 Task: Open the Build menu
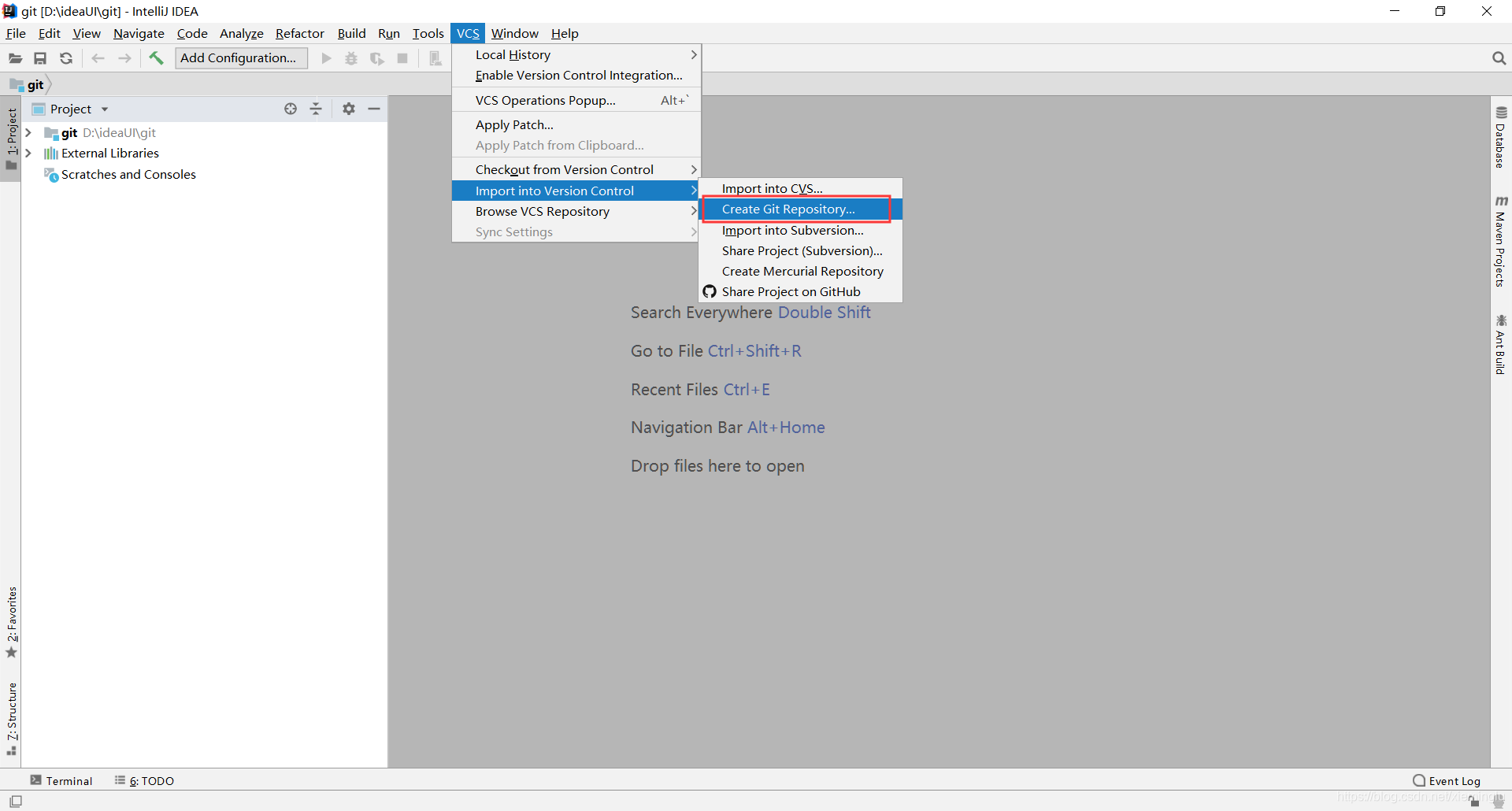coord(351,33)
